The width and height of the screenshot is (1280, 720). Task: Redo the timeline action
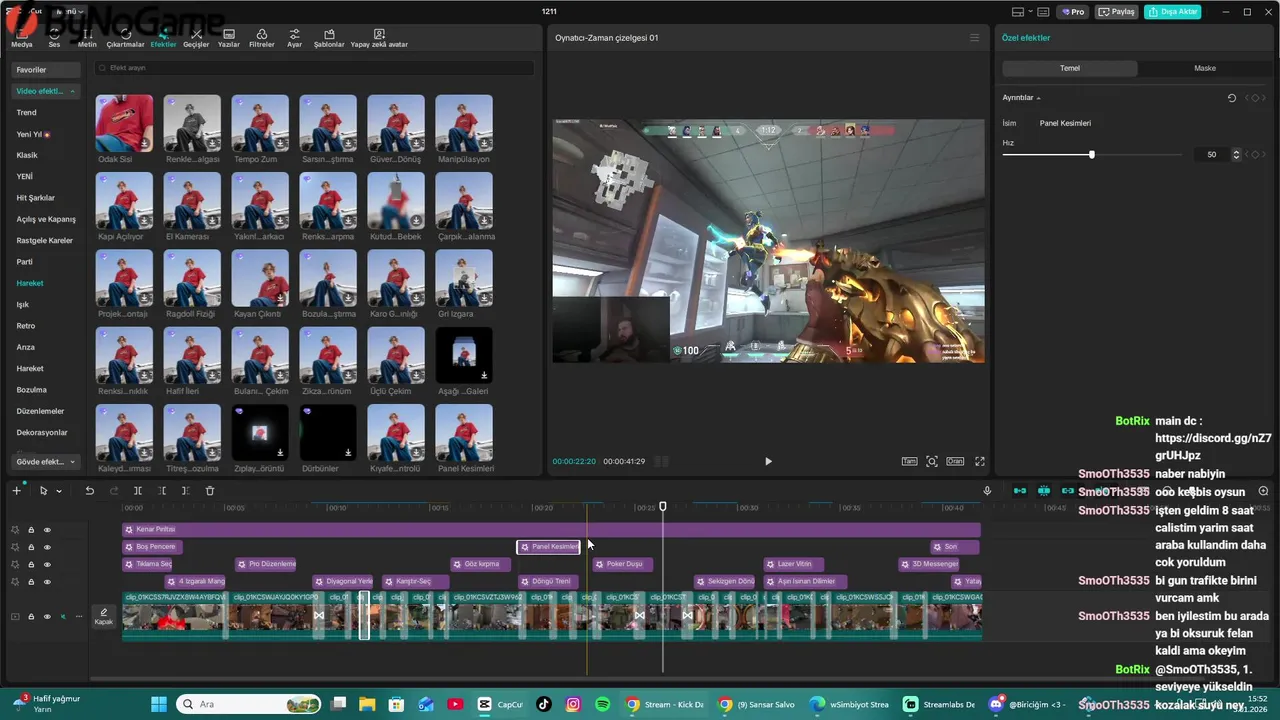pos(113,491)
